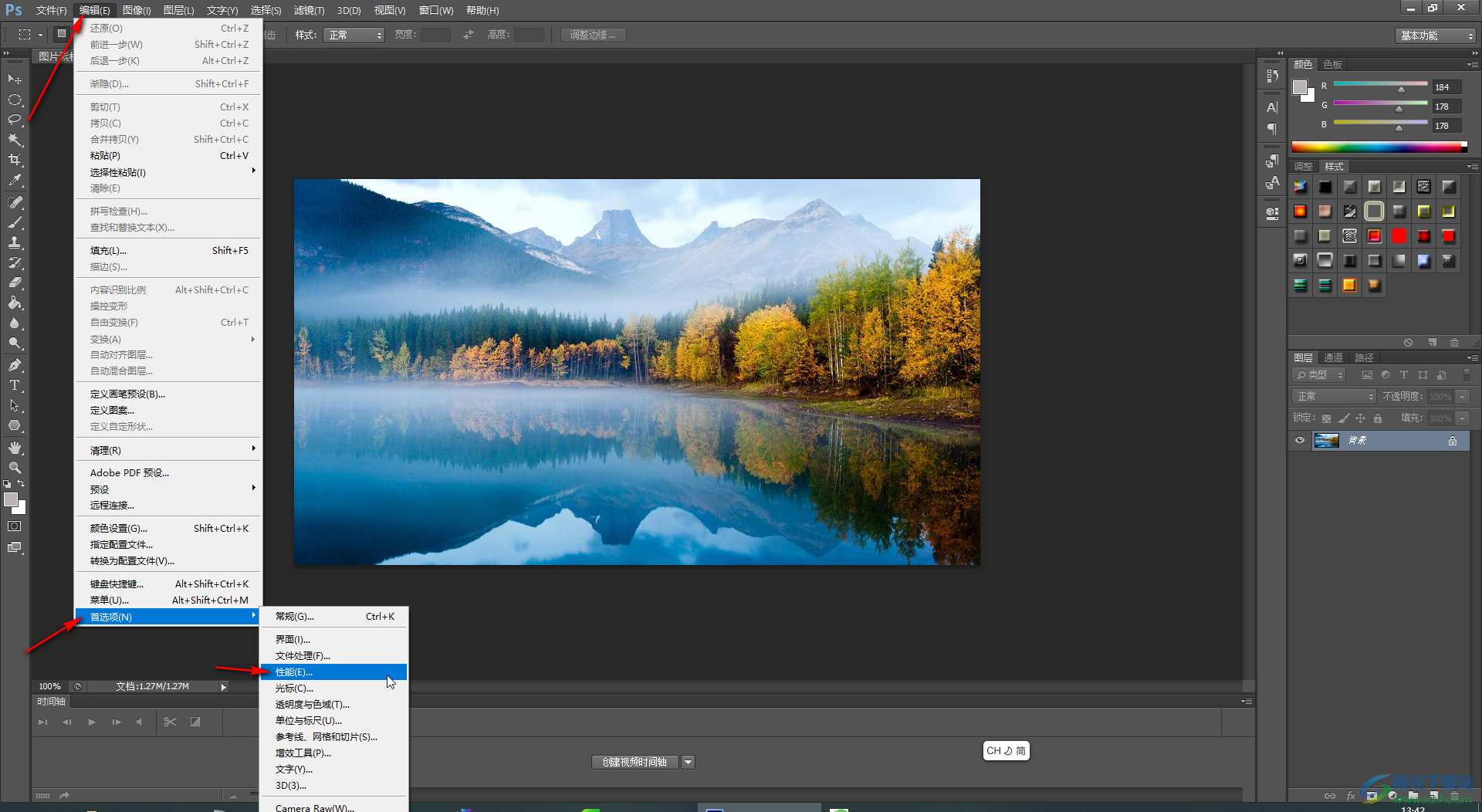
Task: Select the Polygon shape tool
Action: point(15,425)
